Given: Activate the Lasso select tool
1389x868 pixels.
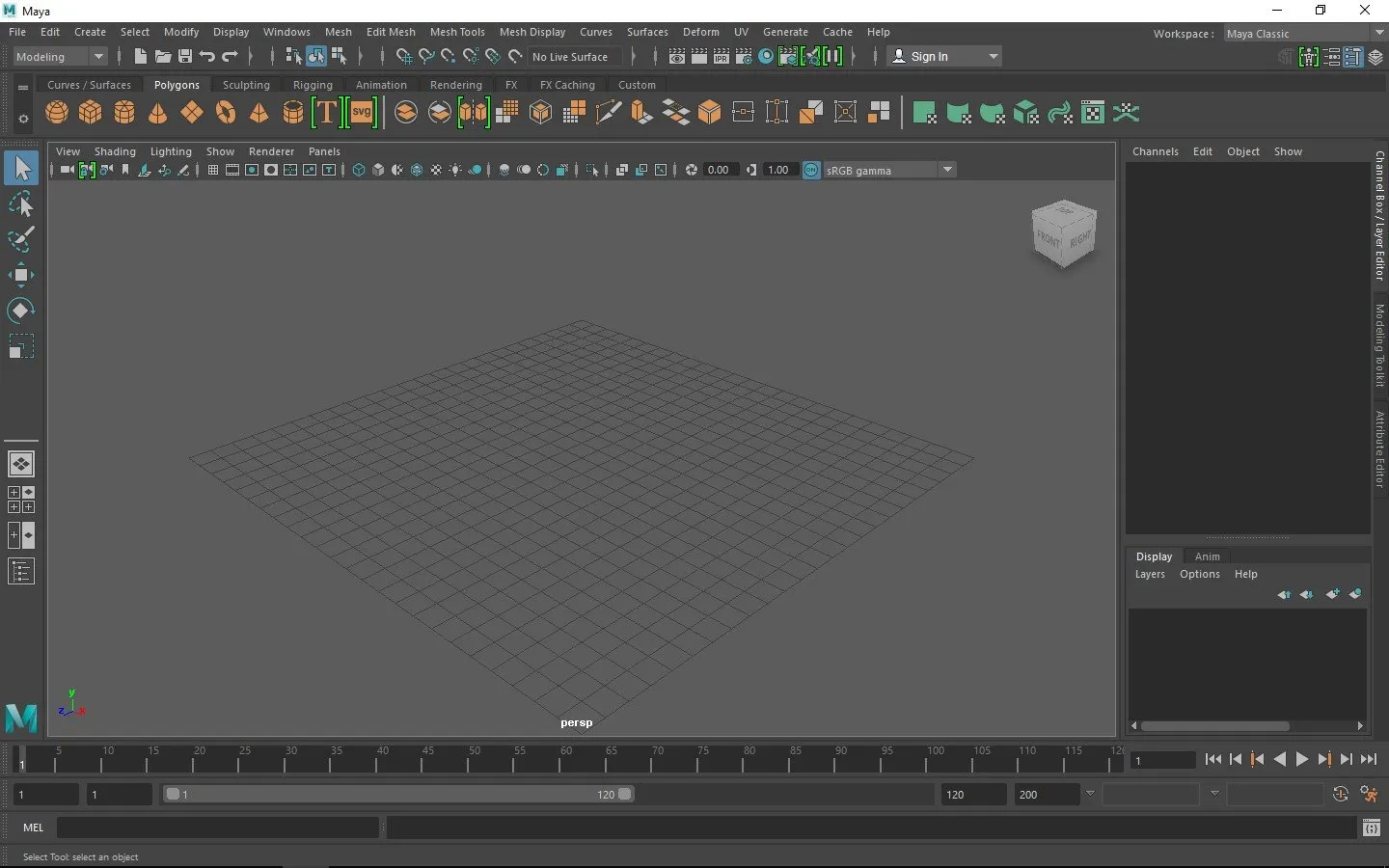Looking at the screenshot, I should [20, 204].
